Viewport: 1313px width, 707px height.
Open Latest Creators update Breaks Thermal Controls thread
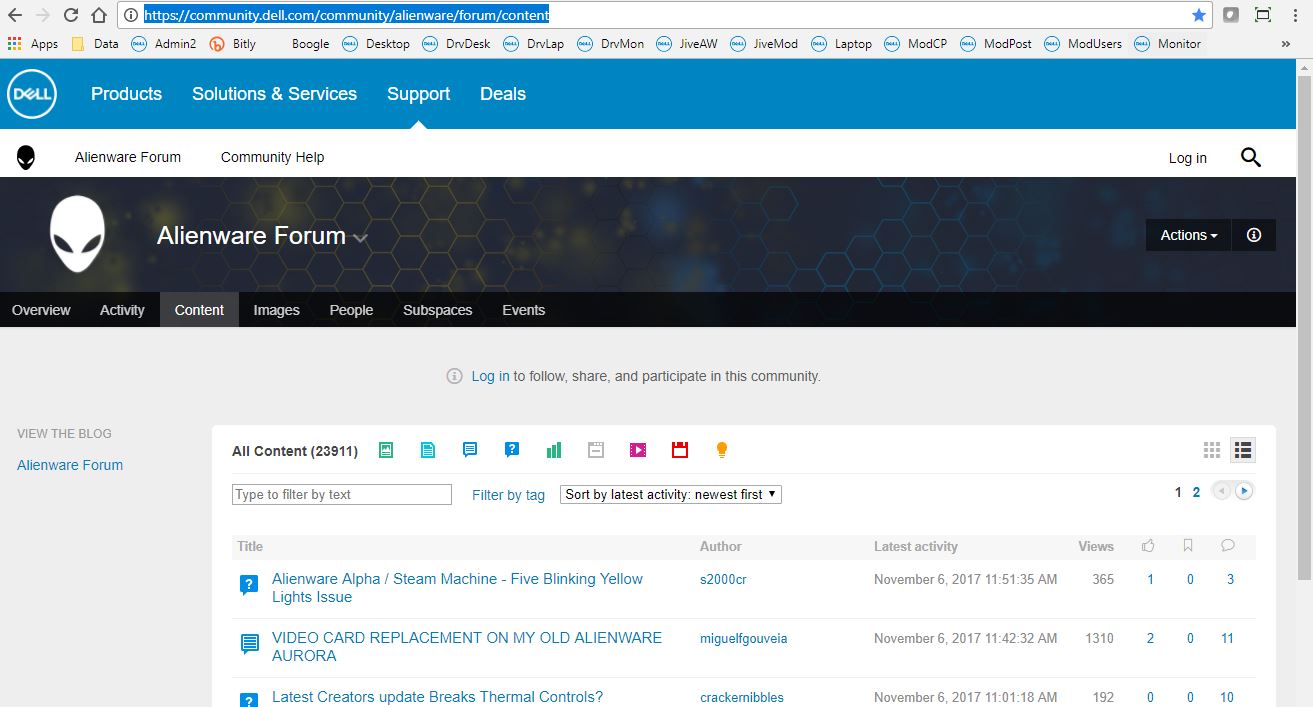(437, 697)
